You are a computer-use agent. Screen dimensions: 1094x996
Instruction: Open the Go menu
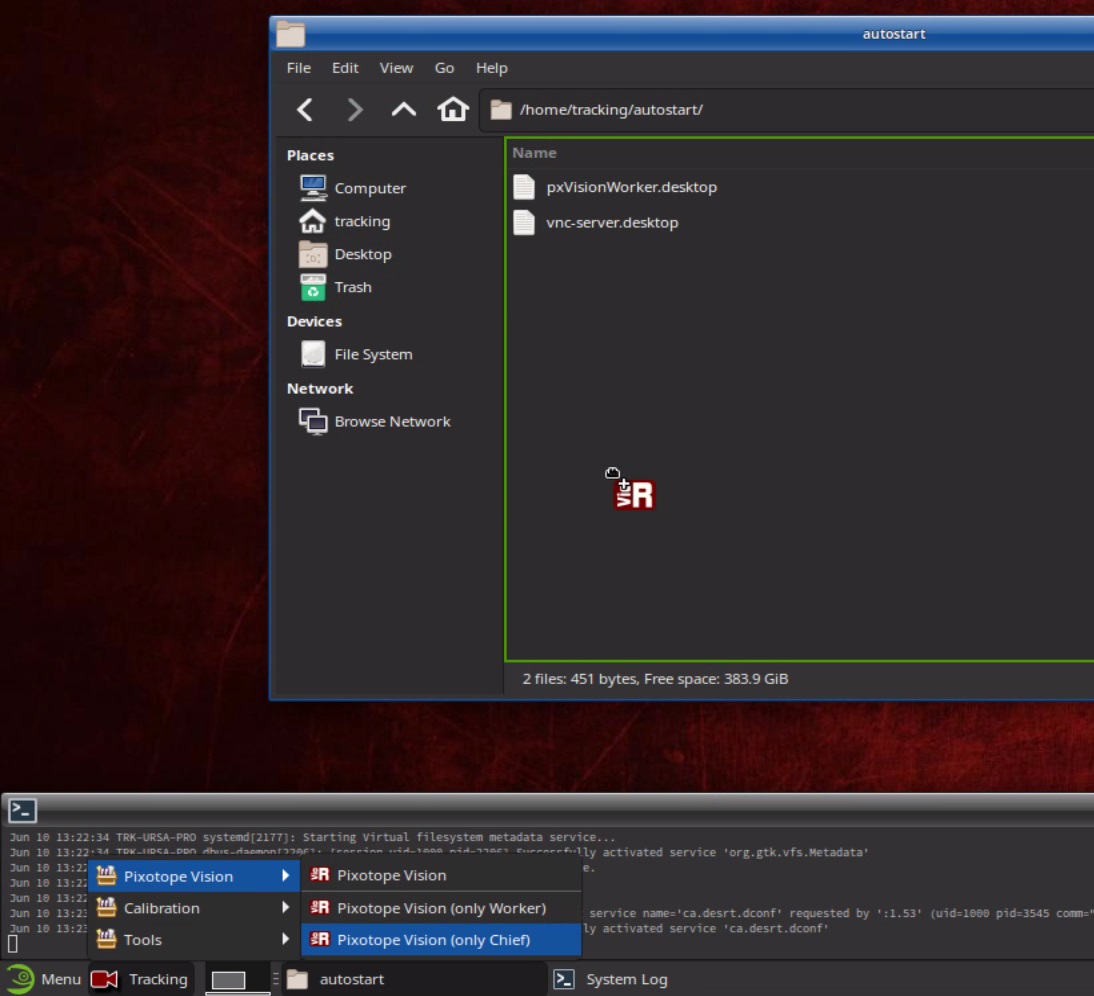coord(444,68)
